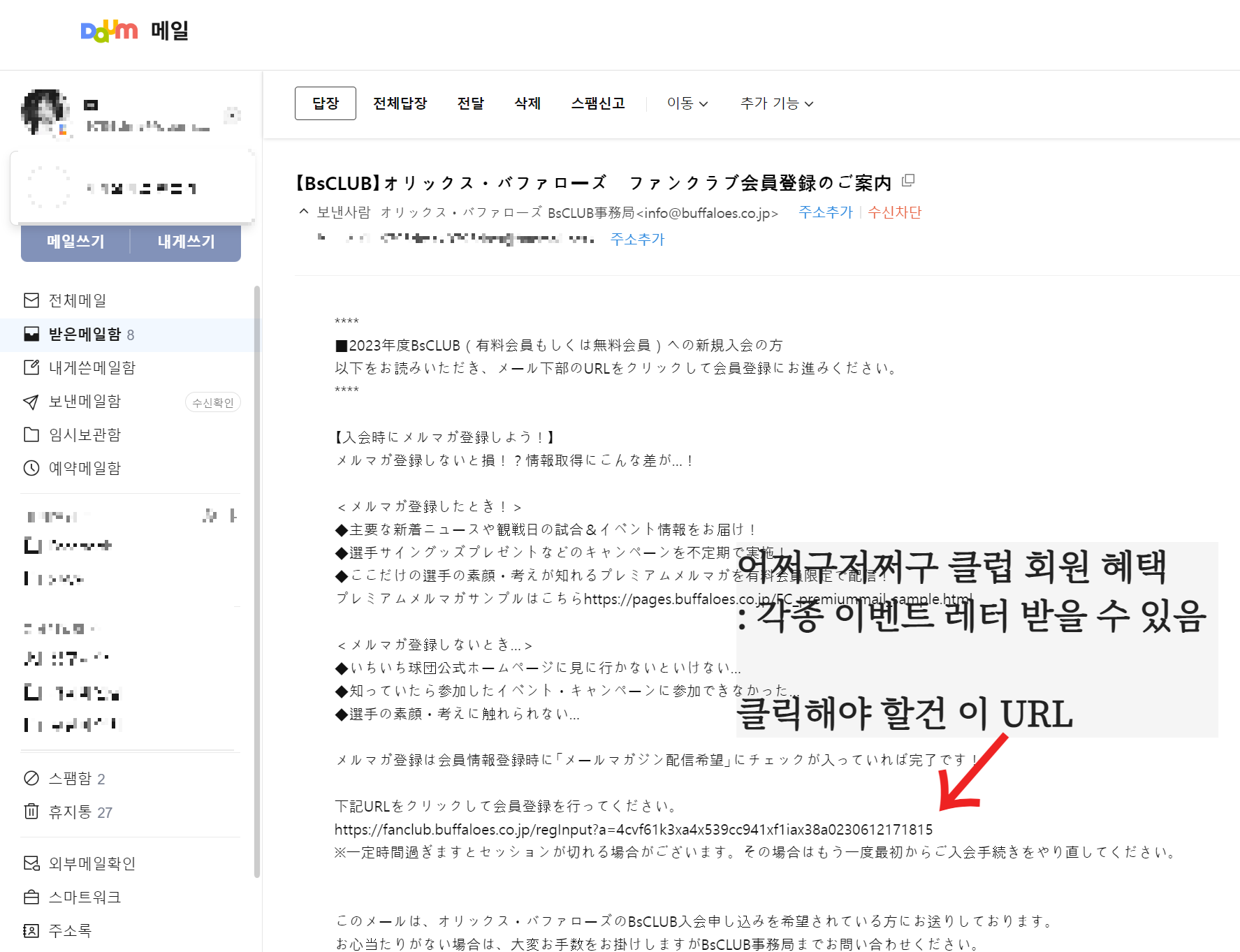1240x952 pixels.
Task: Open the premium mail sample URL
Action: click(778, 599)
